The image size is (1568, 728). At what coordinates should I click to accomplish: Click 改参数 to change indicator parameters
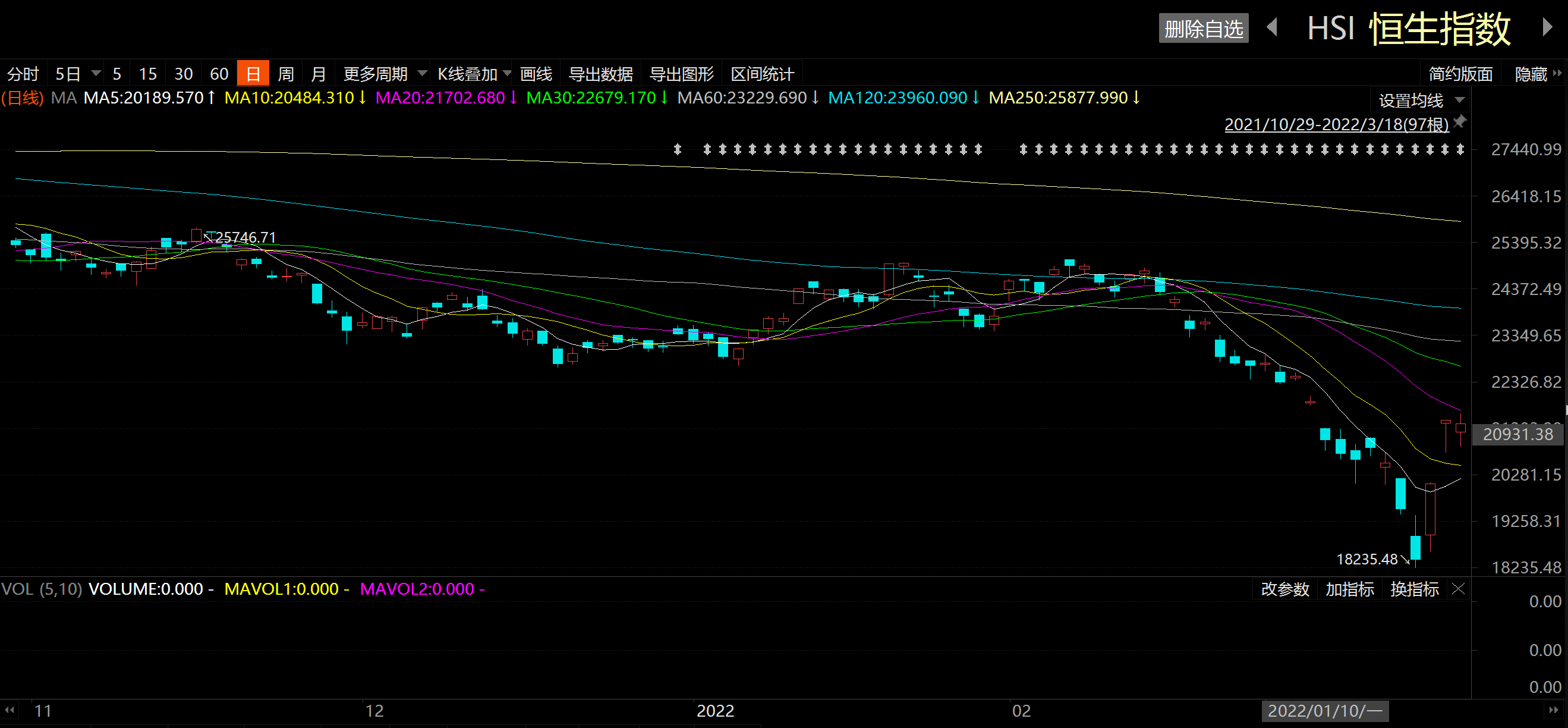point(1285,589)
